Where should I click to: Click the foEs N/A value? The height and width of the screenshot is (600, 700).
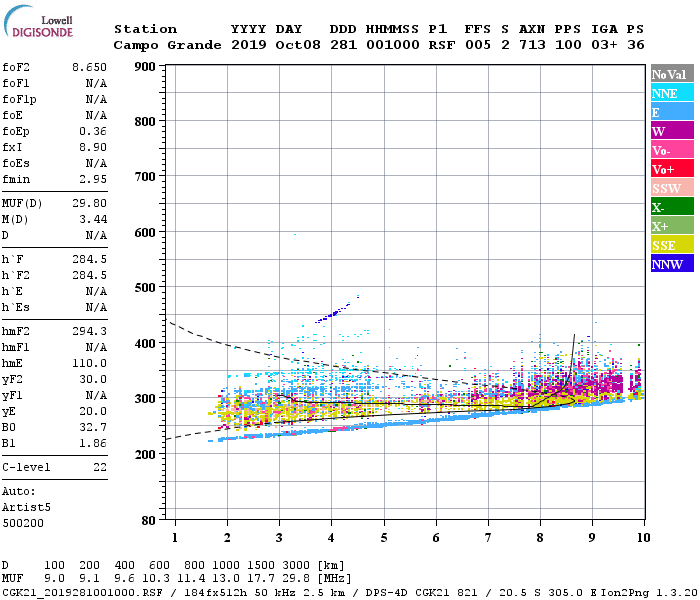point(96,163)
